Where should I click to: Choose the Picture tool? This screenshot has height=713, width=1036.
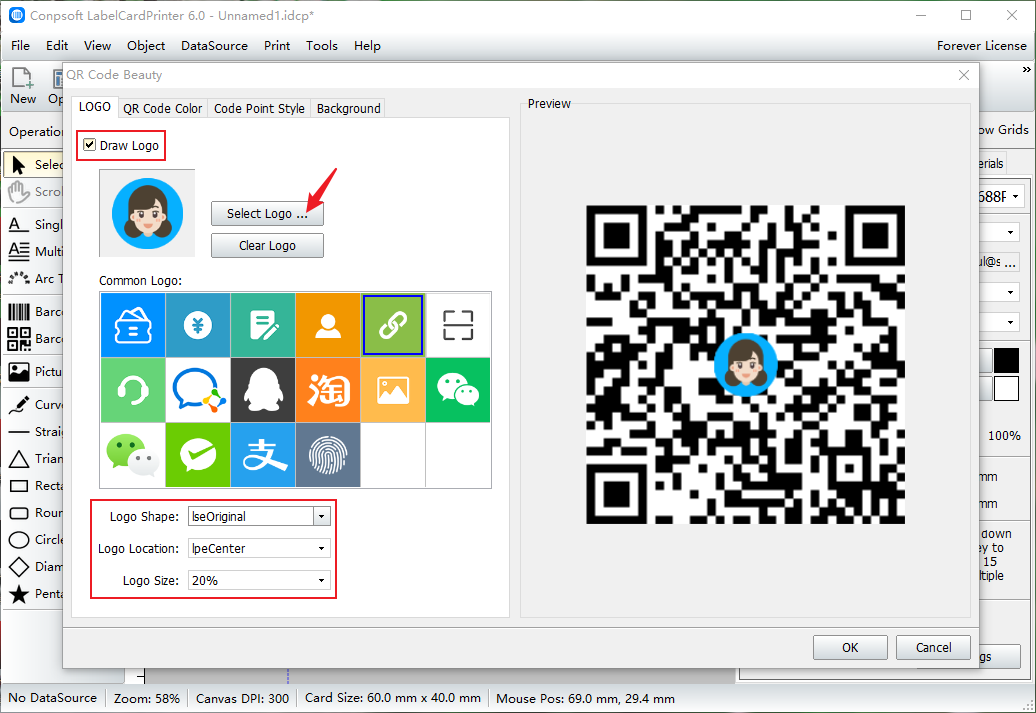pos(34,371)
